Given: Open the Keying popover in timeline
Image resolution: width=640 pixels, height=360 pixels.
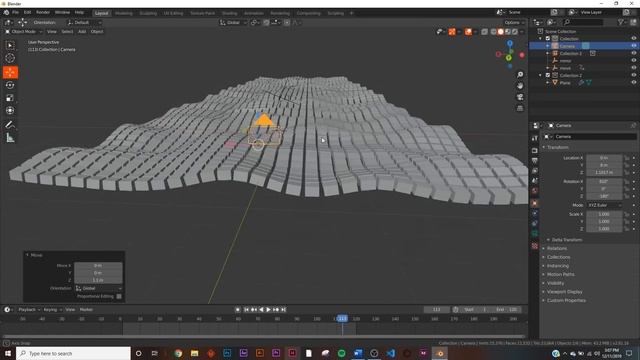Looking at the screenshot, I should 53,310.
